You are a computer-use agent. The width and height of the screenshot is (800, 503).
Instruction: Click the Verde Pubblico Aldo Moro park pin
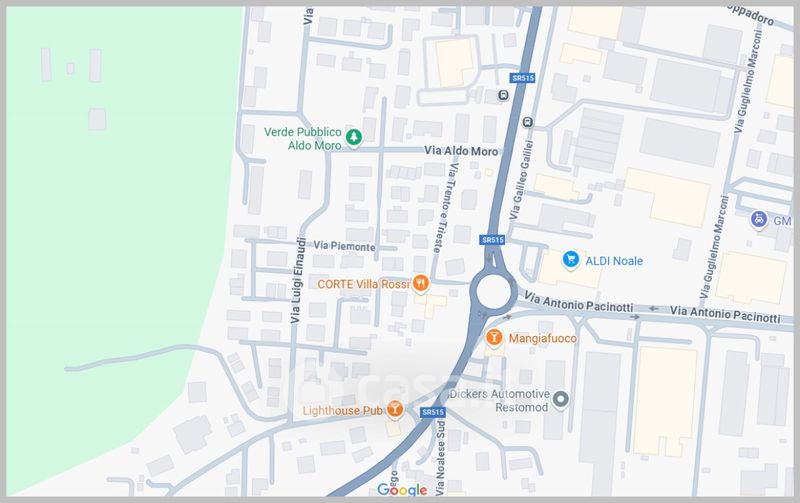pos(354,137)
